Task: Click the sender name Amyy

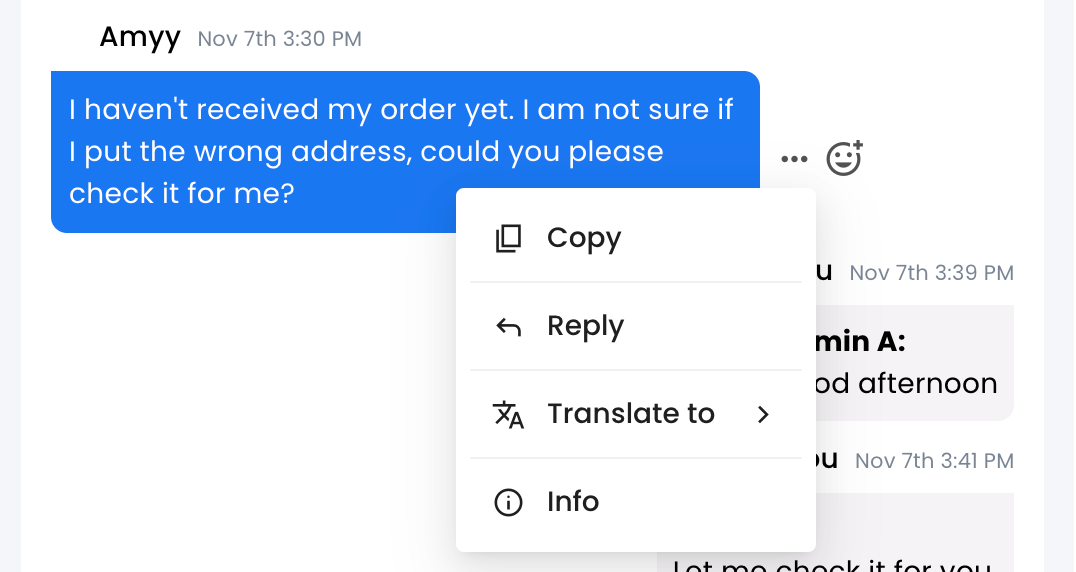Action: [x=140, y=38]
